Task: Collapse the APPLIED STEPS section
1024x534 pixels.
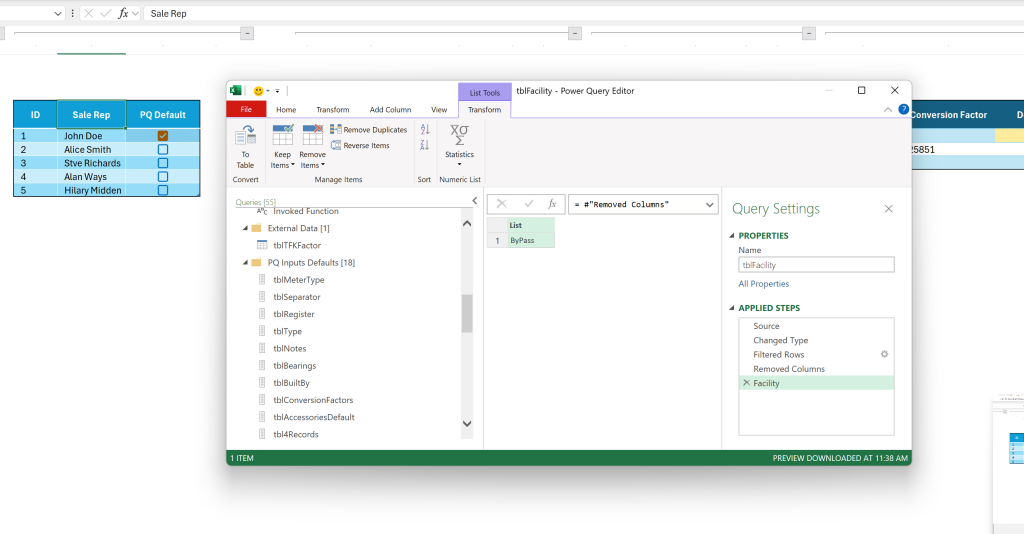Action: coord(732,308)
